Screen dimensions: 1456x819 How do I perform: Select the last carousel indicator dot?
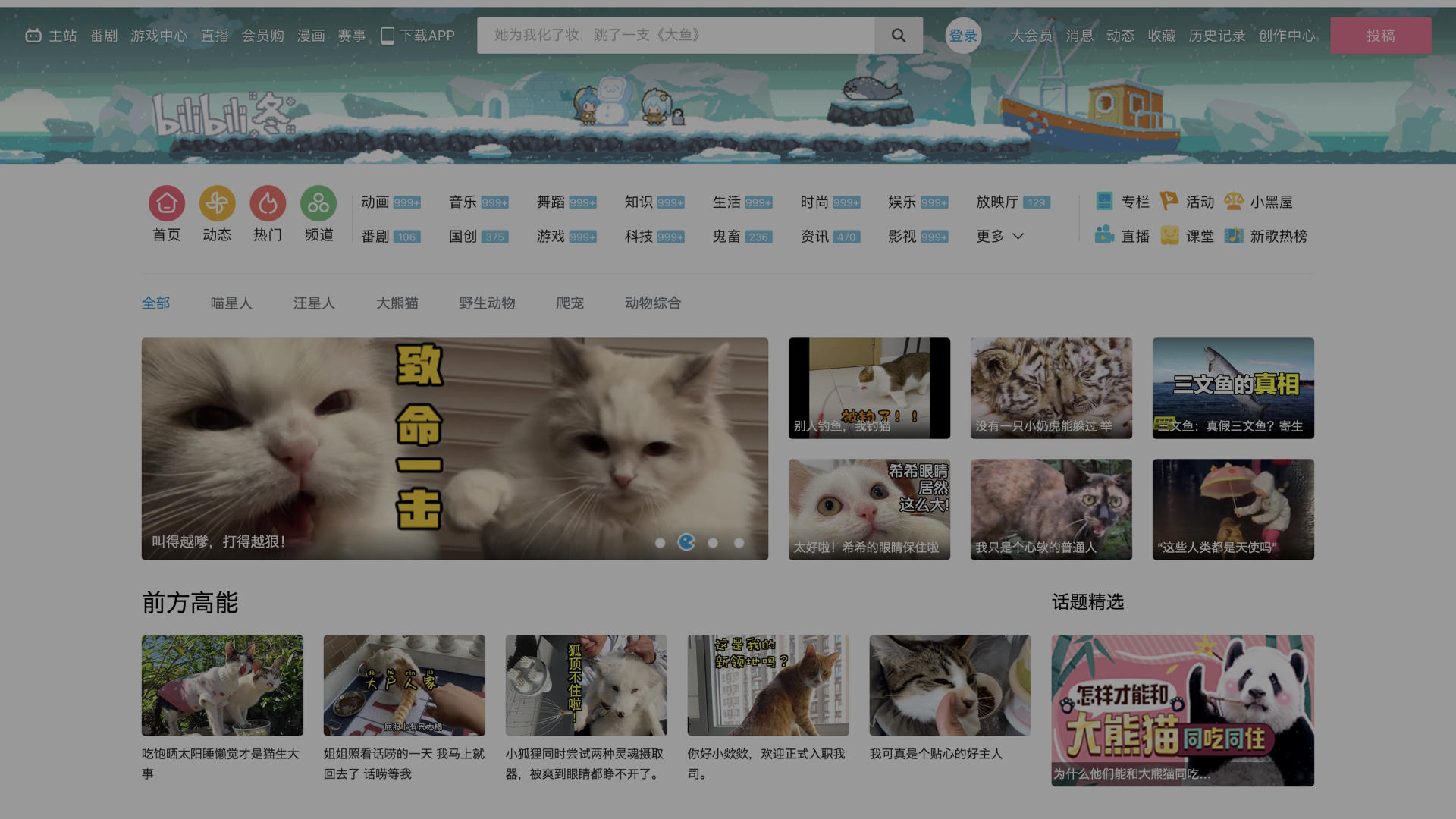tap(739, 543)
